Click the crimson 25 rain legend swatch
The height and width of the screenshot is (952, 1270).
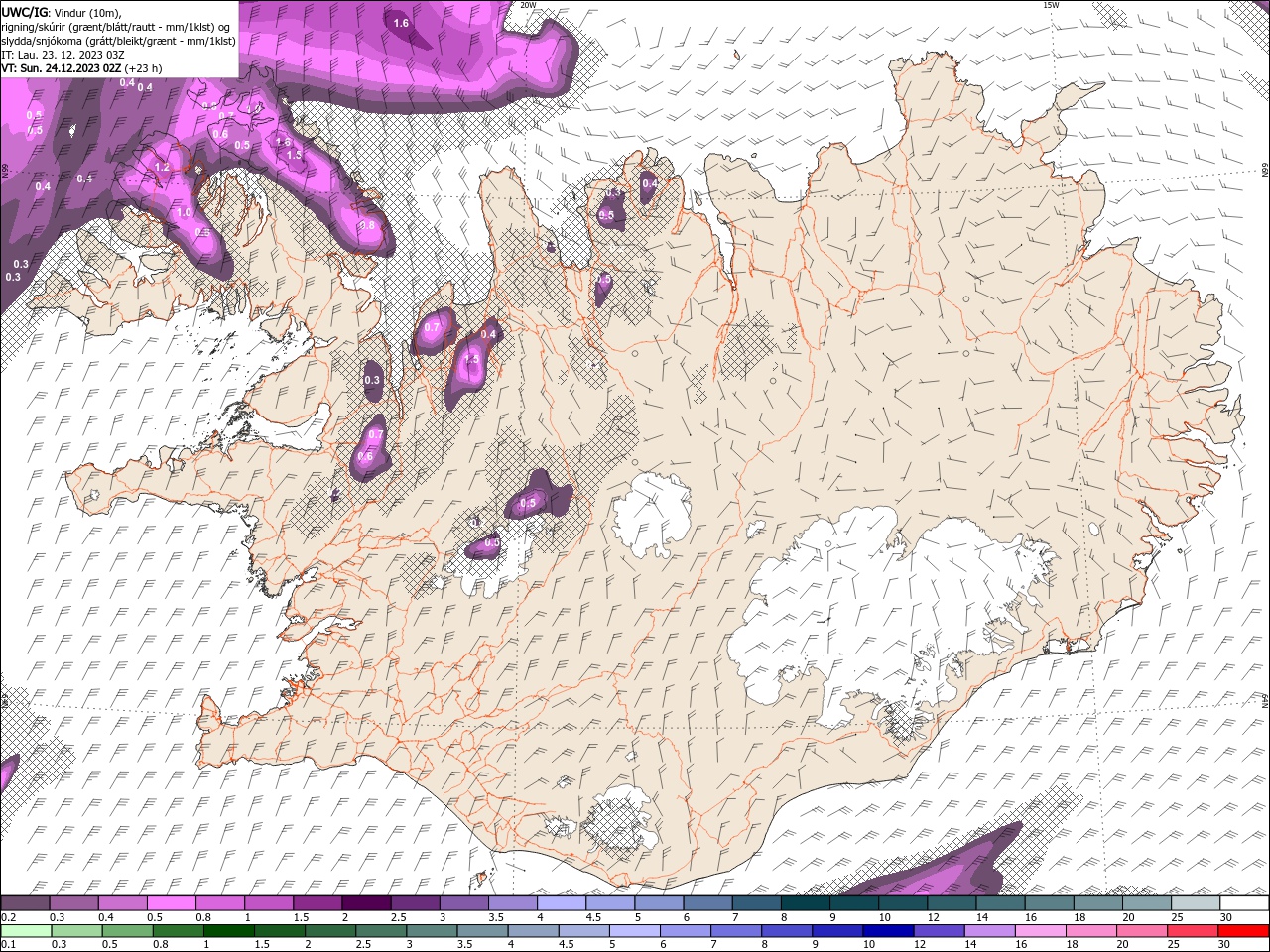[x=1193, y=931]
